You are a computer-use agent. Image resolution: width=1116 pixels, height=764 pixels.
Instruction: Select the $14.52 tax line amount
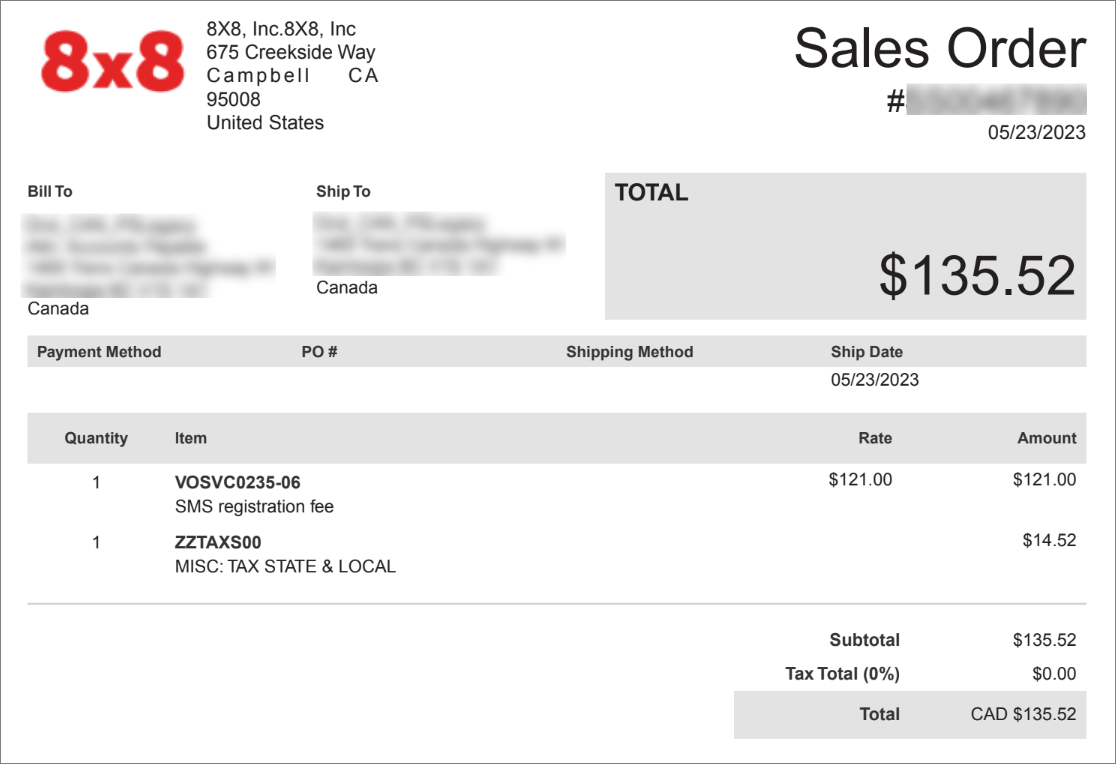tap(1049, 540)
